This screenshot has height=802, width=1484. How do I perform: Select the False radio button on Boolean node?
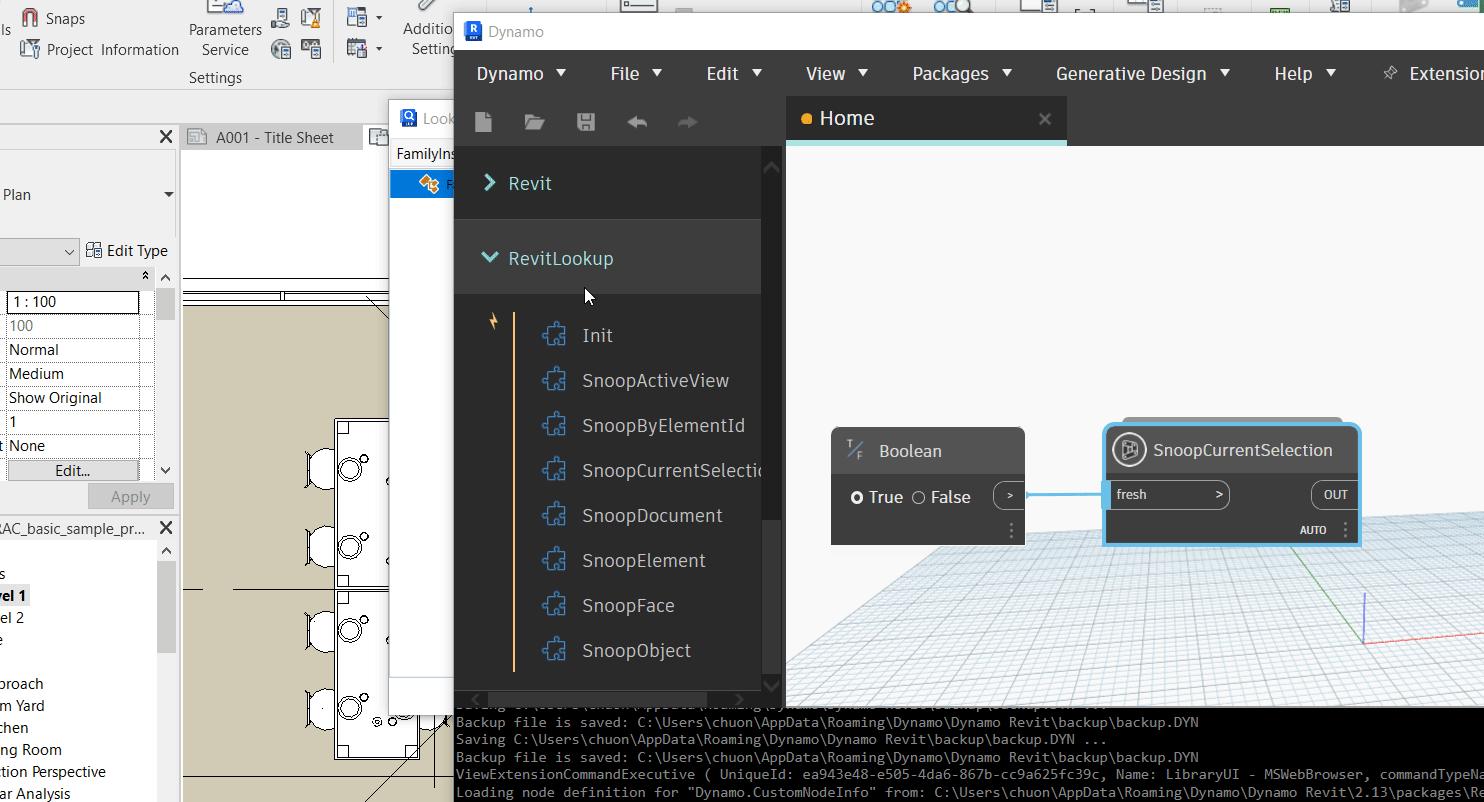click(919, 497)
